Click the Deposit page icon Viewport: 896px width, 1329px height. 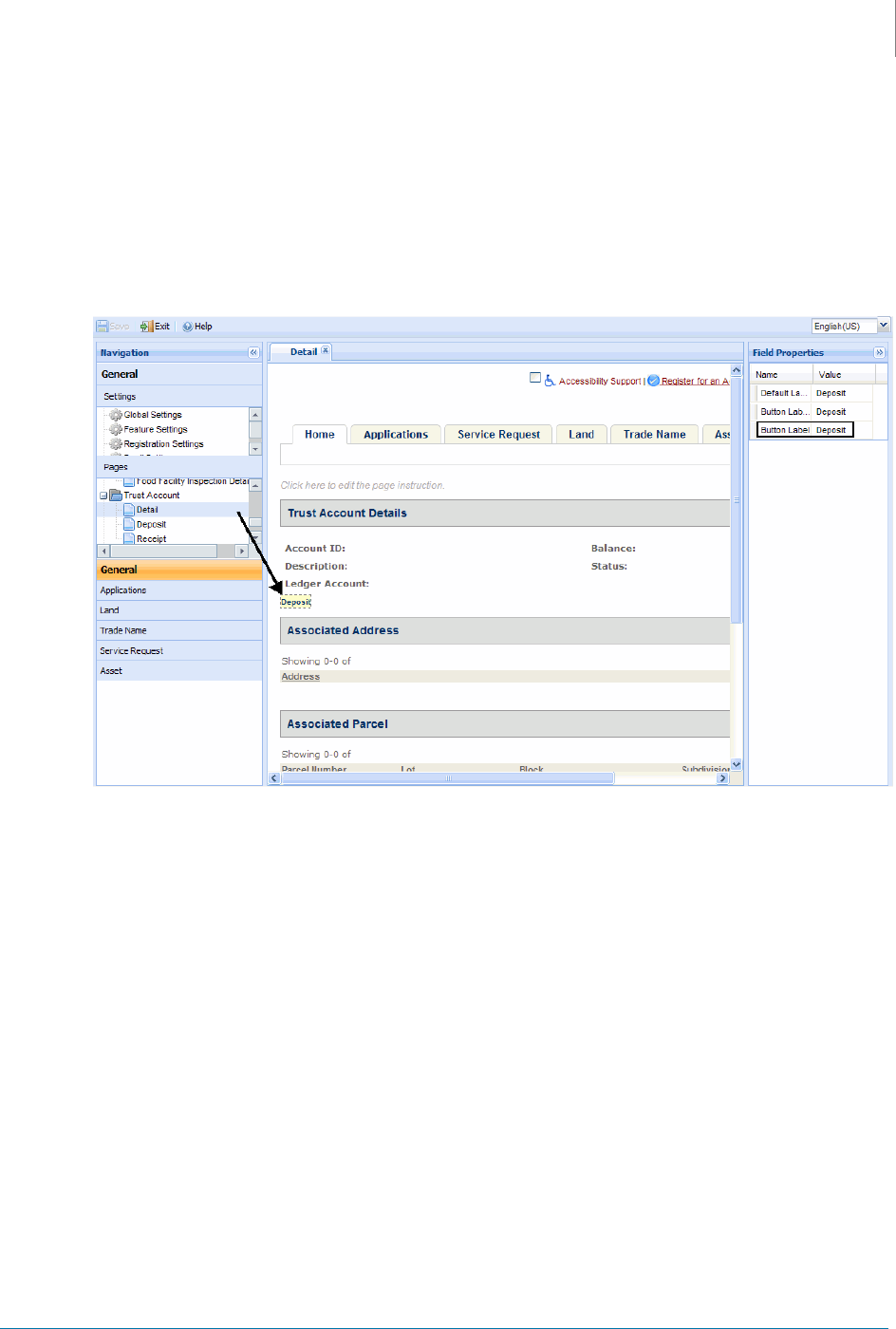click(129, 524)
